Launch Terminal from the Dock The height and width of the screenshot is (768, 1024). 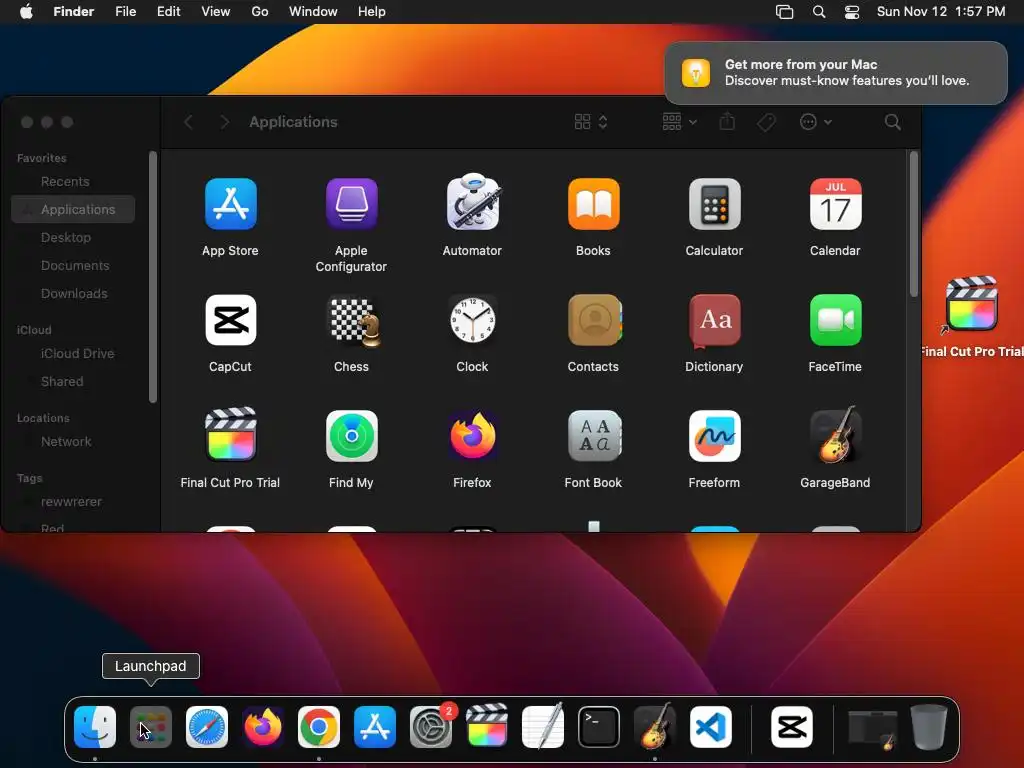(599, 727)
